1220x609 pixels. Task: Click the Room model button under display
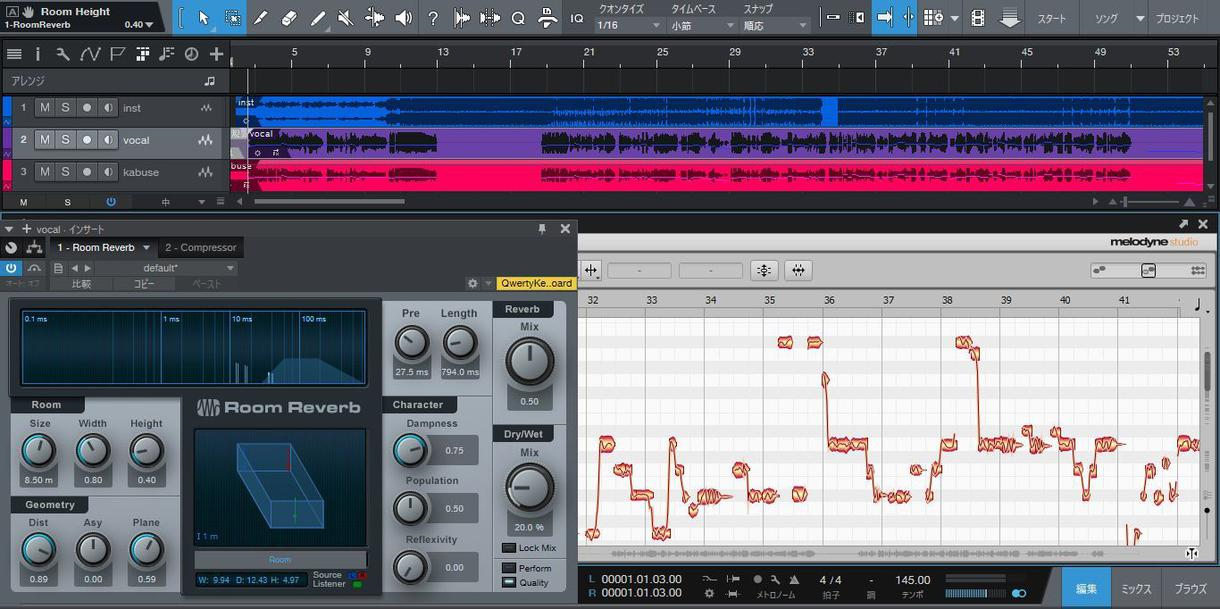[x=280, y=560]
